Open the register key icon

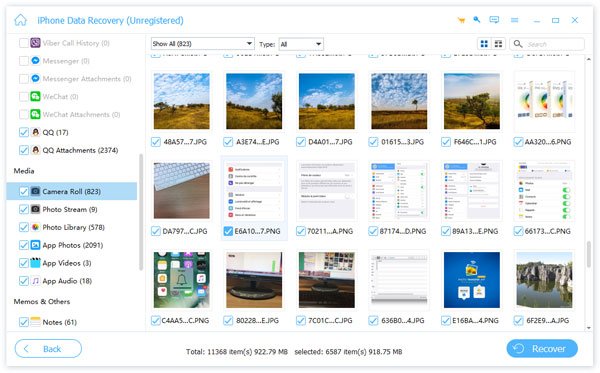[x=477, y=20]
